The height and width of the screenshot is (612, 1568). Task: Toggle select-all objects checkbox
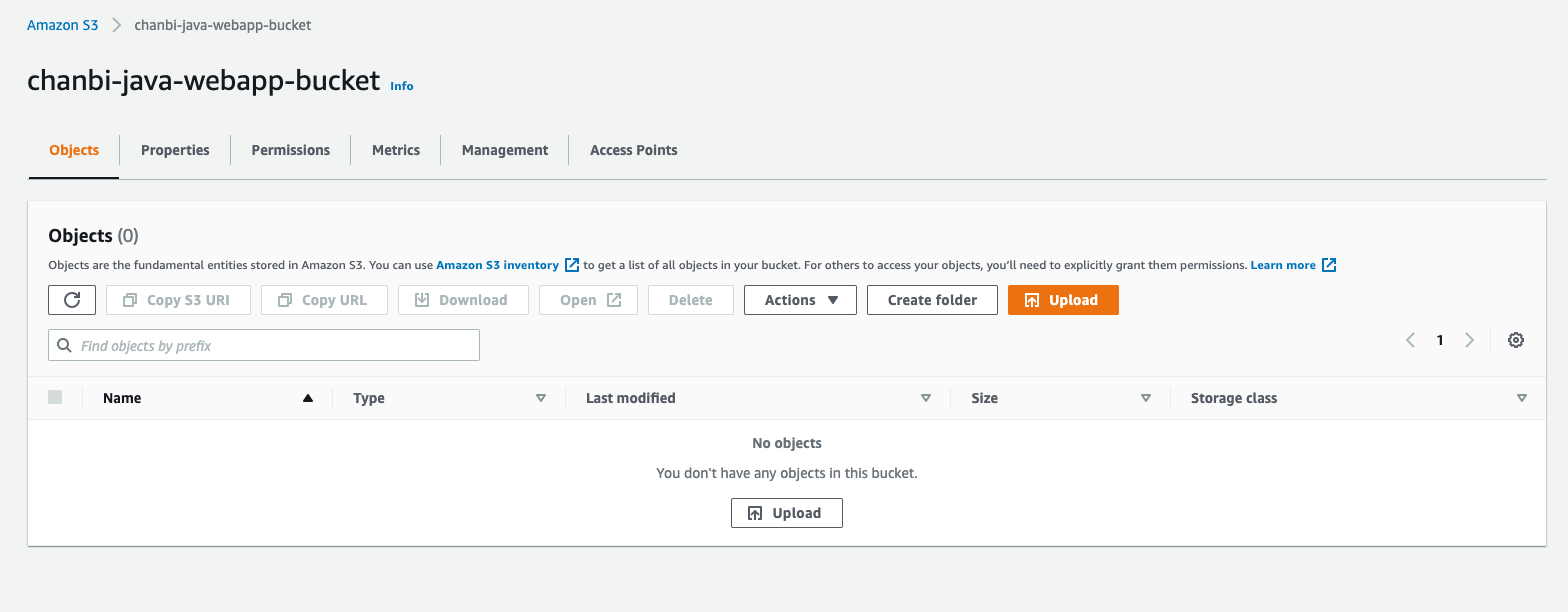(55, 397)
